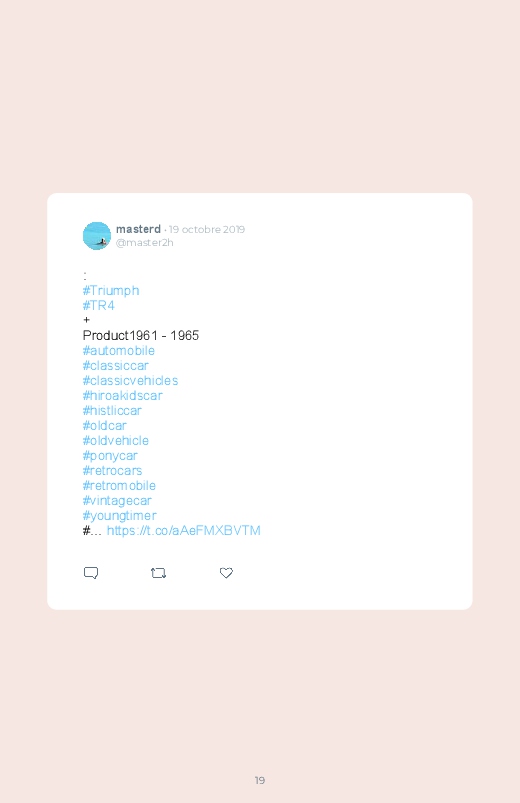Open the t.co/aAeFMXBVTM short link
This screenshot has width=520, height=803.
[x=183, y=531]
